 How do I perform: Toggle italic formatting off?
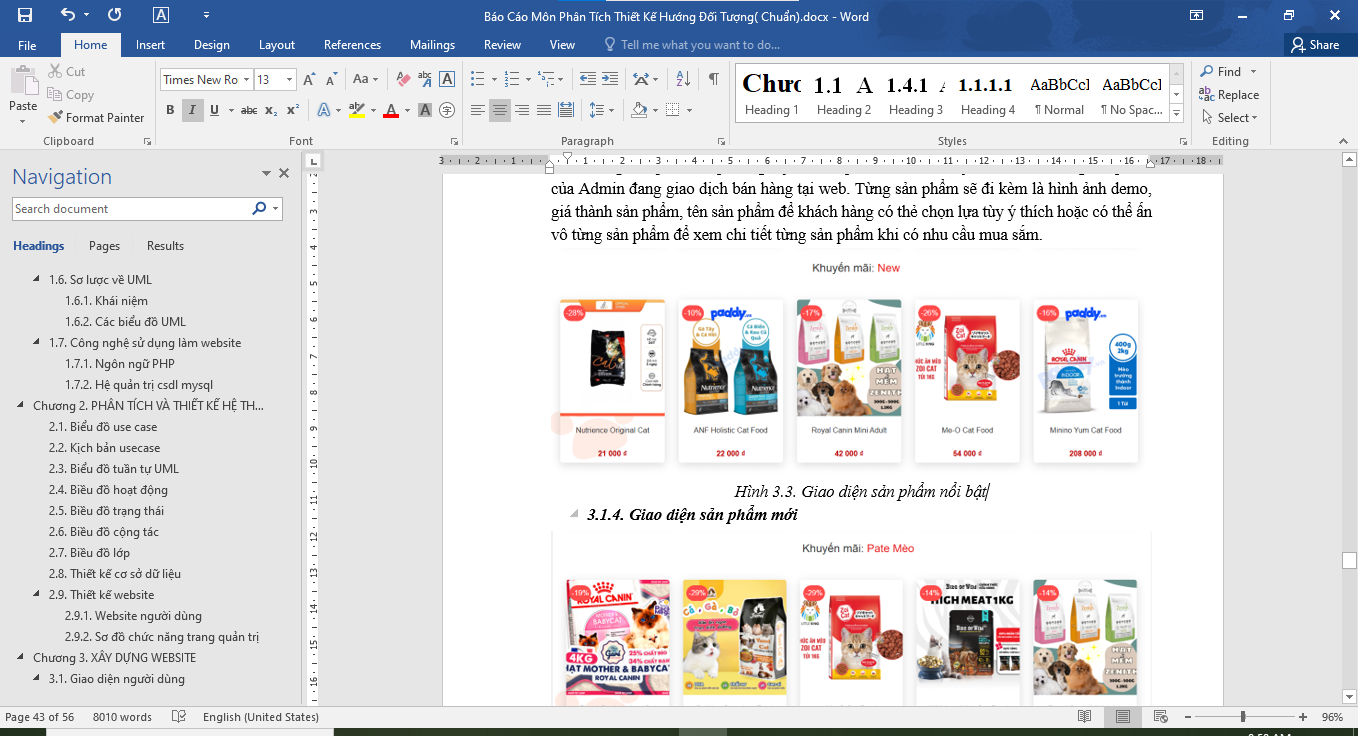(x=191, y=111)
